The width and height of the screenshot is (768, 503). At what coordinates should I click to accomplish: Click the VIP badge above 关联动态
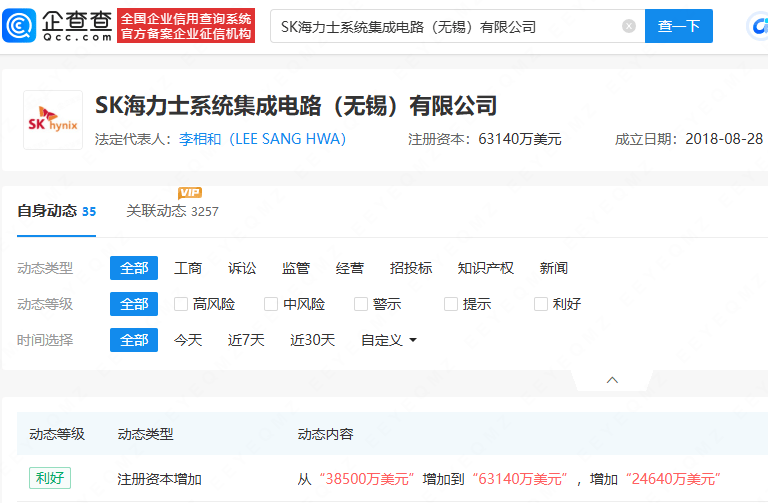(x=190, y=193)
